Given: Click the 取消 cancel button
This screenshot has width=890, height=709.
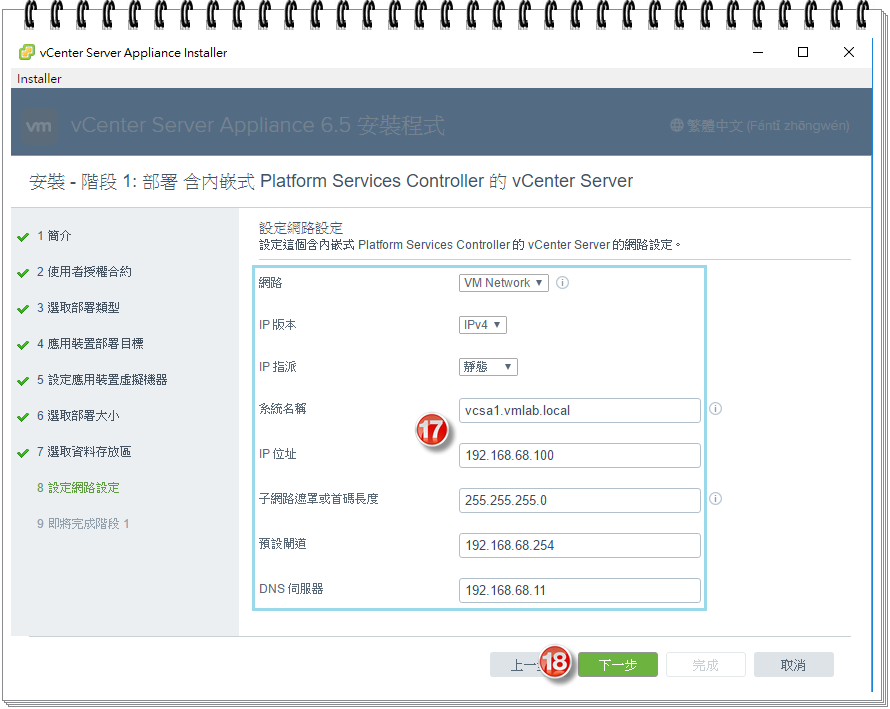Looking at the screenshot, I should click(794, 665).
